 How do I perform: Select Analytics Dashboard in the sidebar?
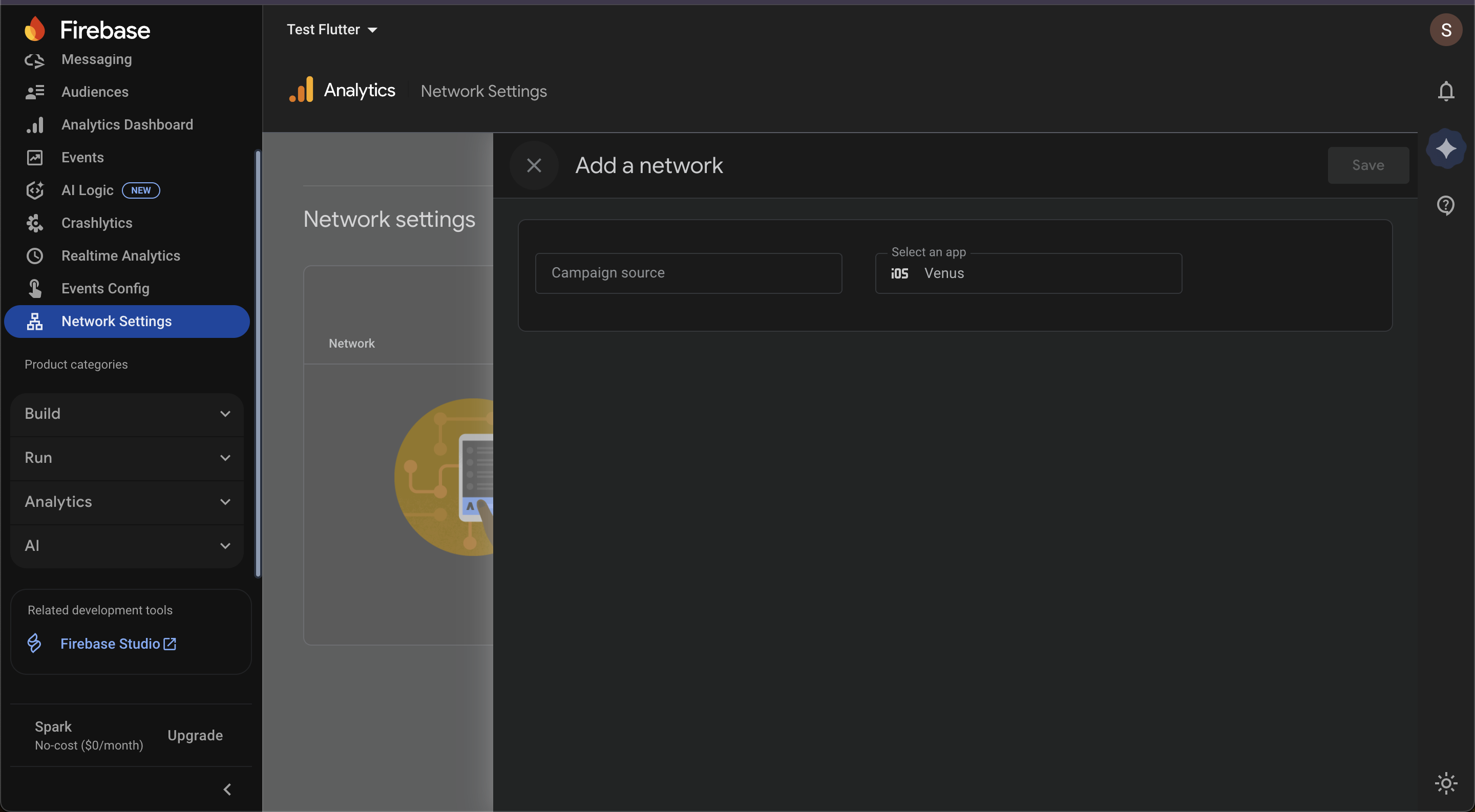127,125
